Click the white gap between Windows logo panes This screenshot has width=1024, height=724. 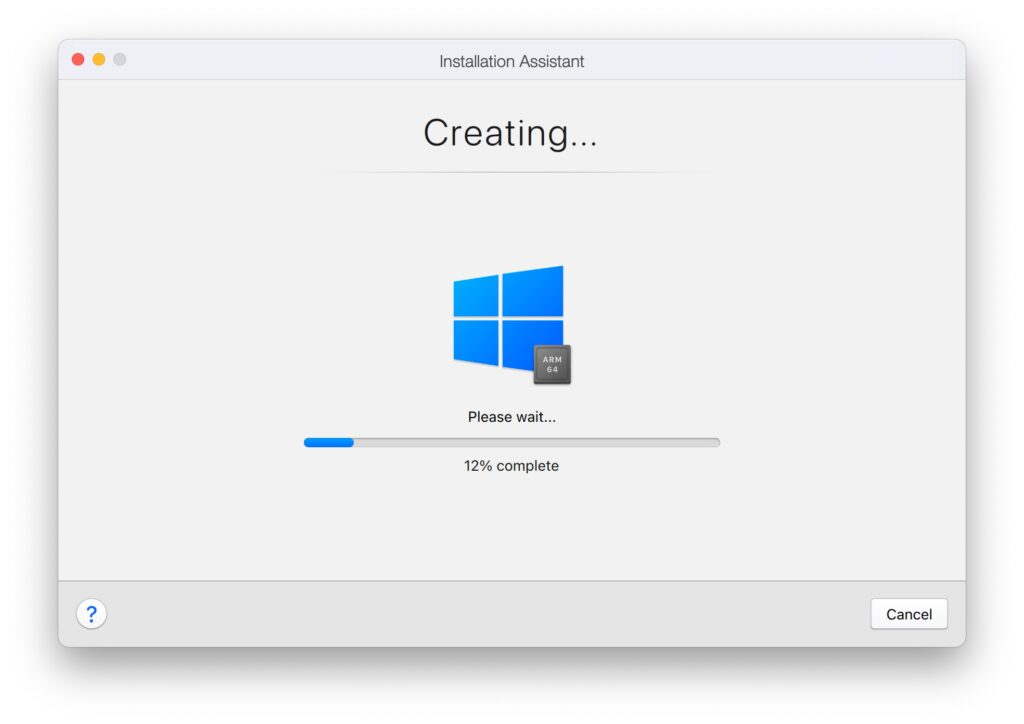[x=500, y=319]
